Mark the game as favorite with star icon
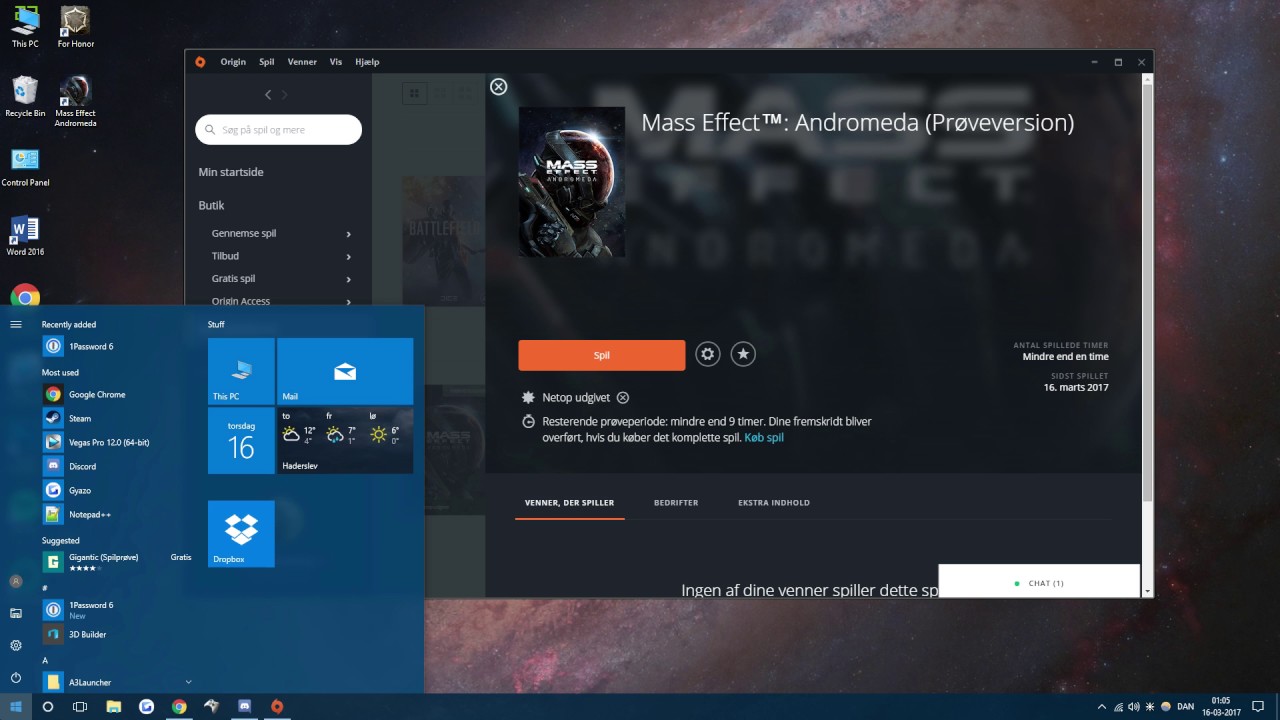1280x720 pixels. click(x=742, y=354)
